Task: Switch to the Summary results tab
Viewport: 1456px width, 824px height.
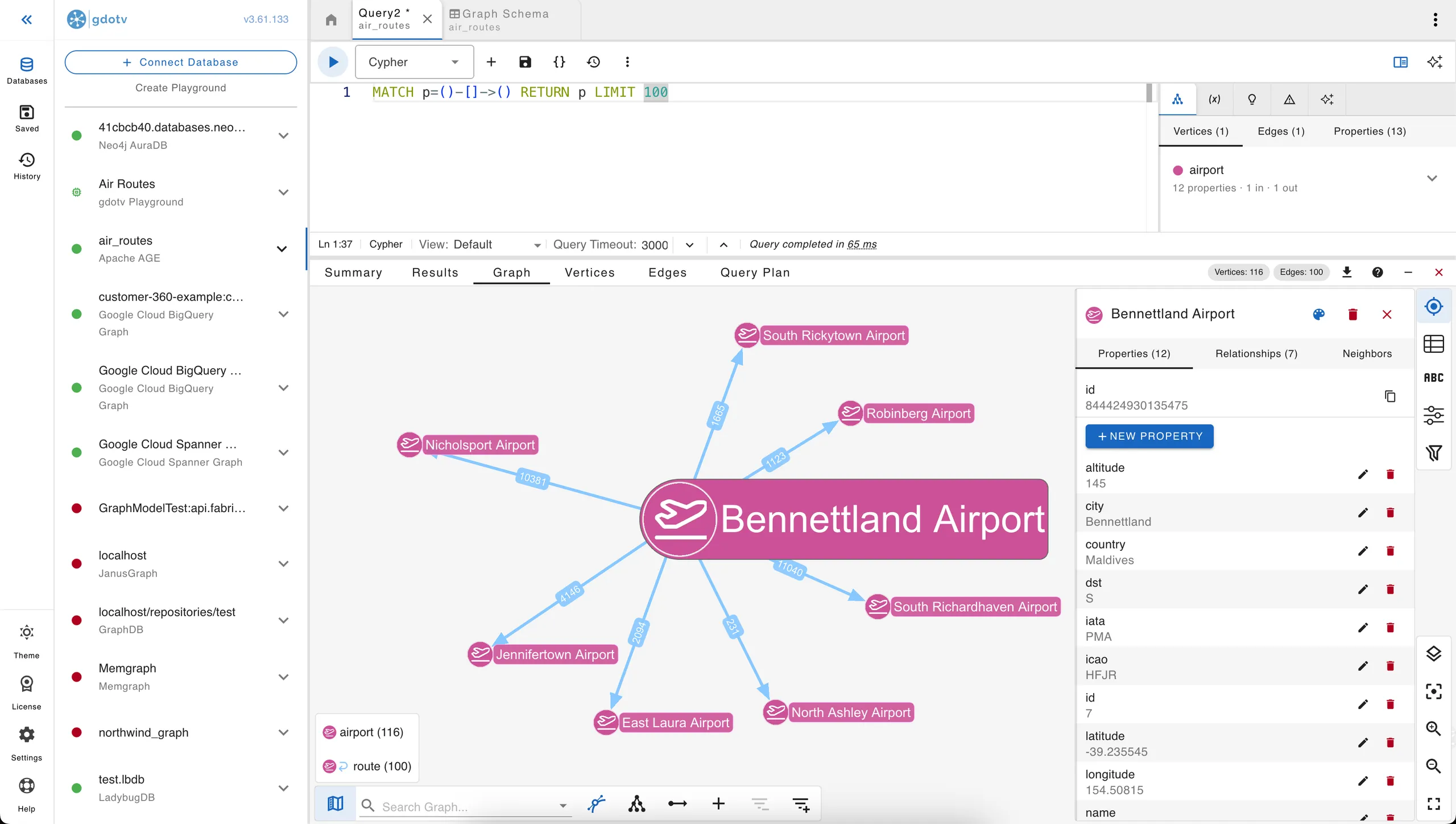Action: 353,273
